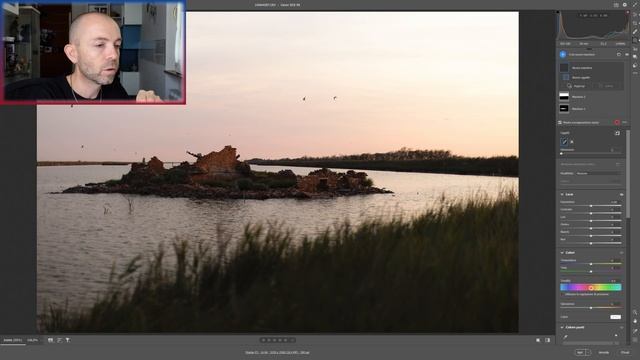The width and height of the screenshot is (640, 360).
Task: Click the blue Create new mask plus icon
Action: pos(563,54)
